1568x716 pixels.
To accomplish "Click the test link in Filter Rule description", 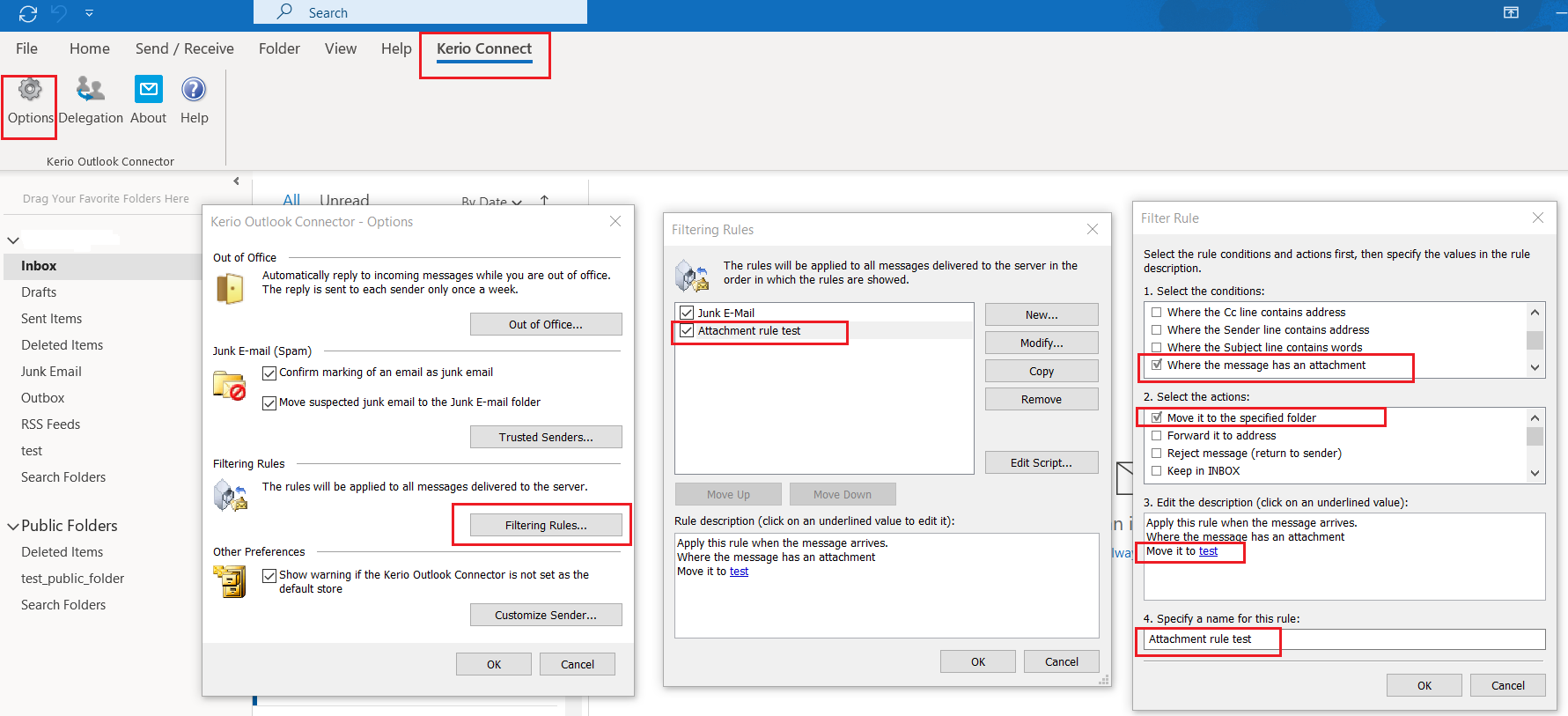I will pos(1208,551).
